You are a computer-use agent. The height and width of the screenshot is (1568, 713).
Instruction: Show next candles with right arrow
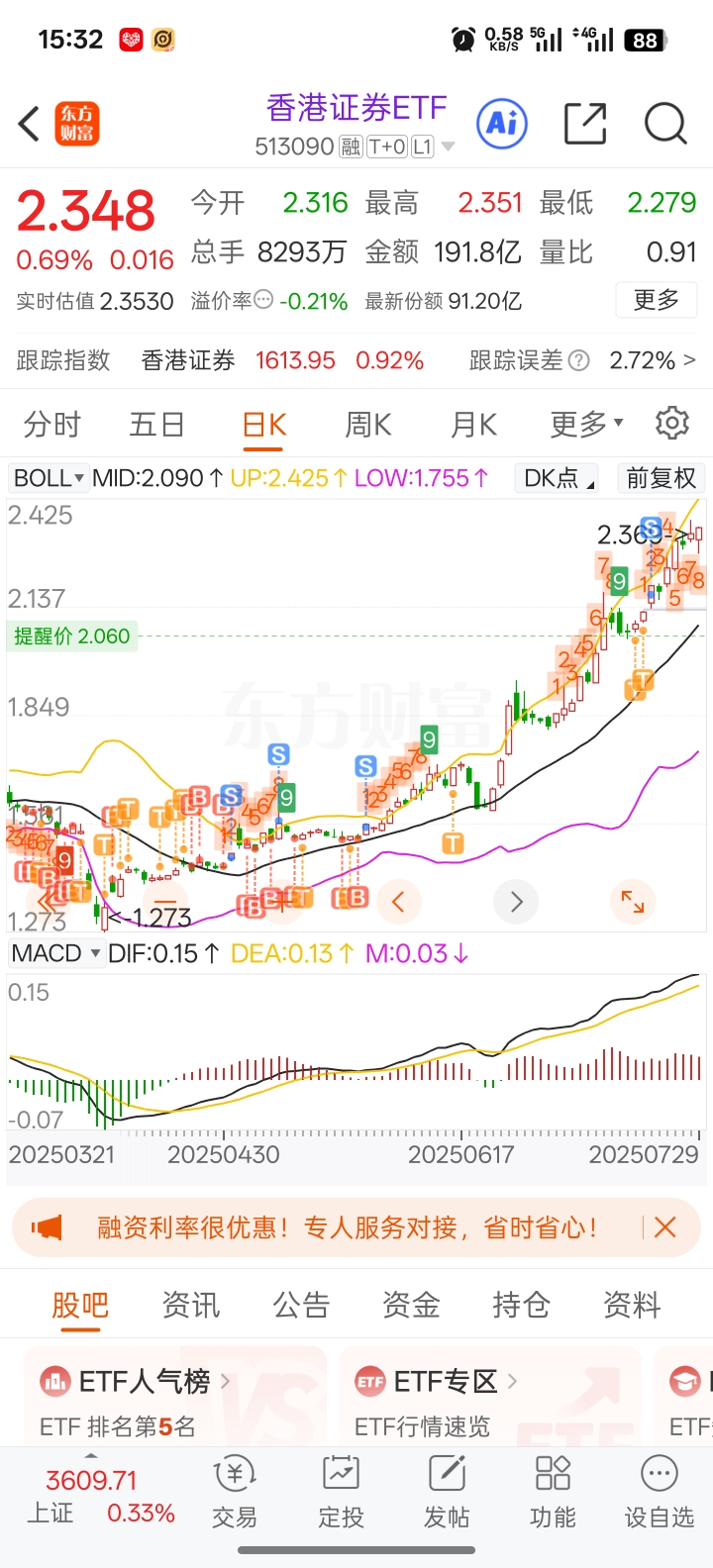516,902
